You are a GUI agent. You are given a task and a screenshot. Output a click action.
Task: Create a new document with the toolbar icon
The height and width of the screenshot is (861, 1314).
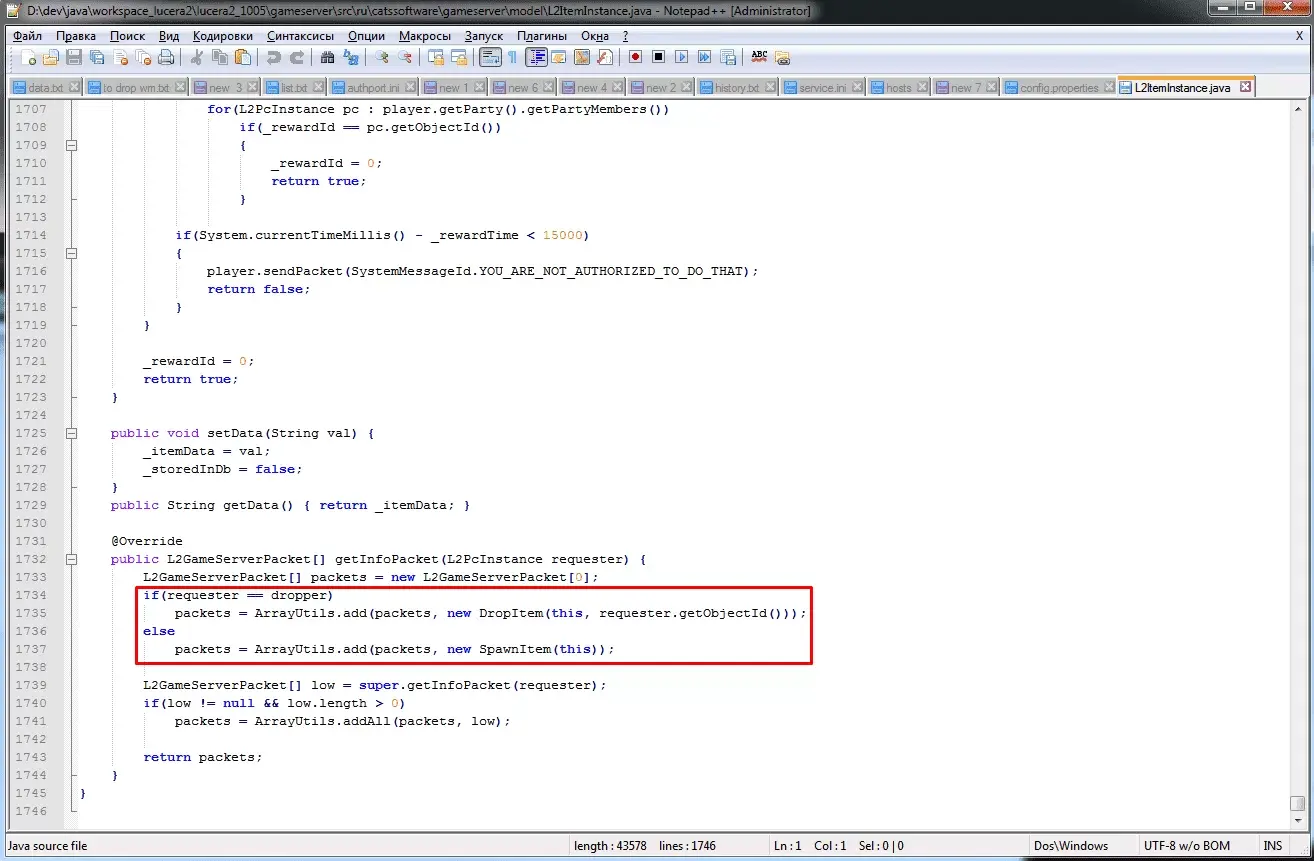click(28, 57)
